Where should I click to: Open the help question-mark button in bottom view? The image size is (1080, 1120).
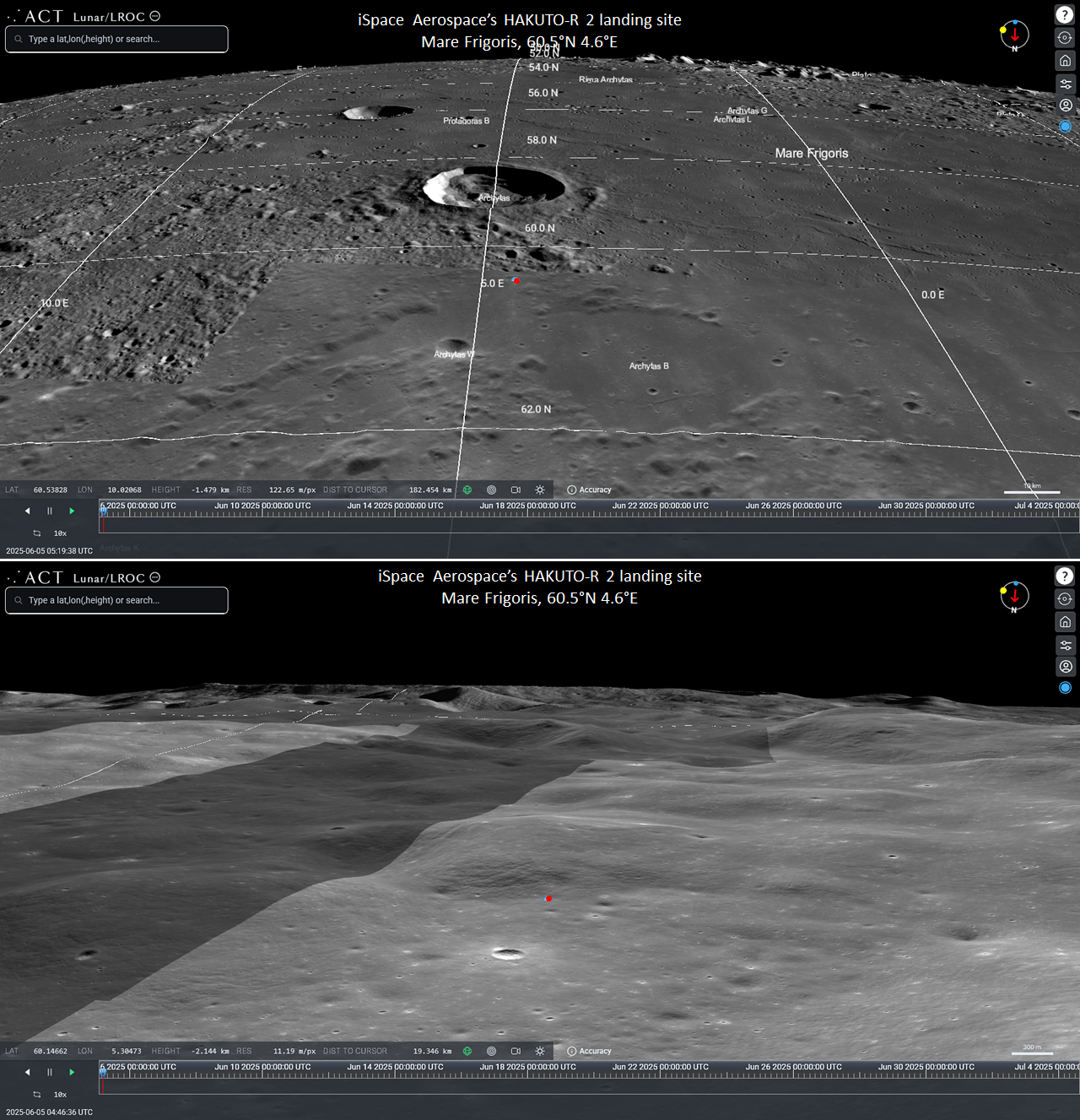pos(1065,576)
